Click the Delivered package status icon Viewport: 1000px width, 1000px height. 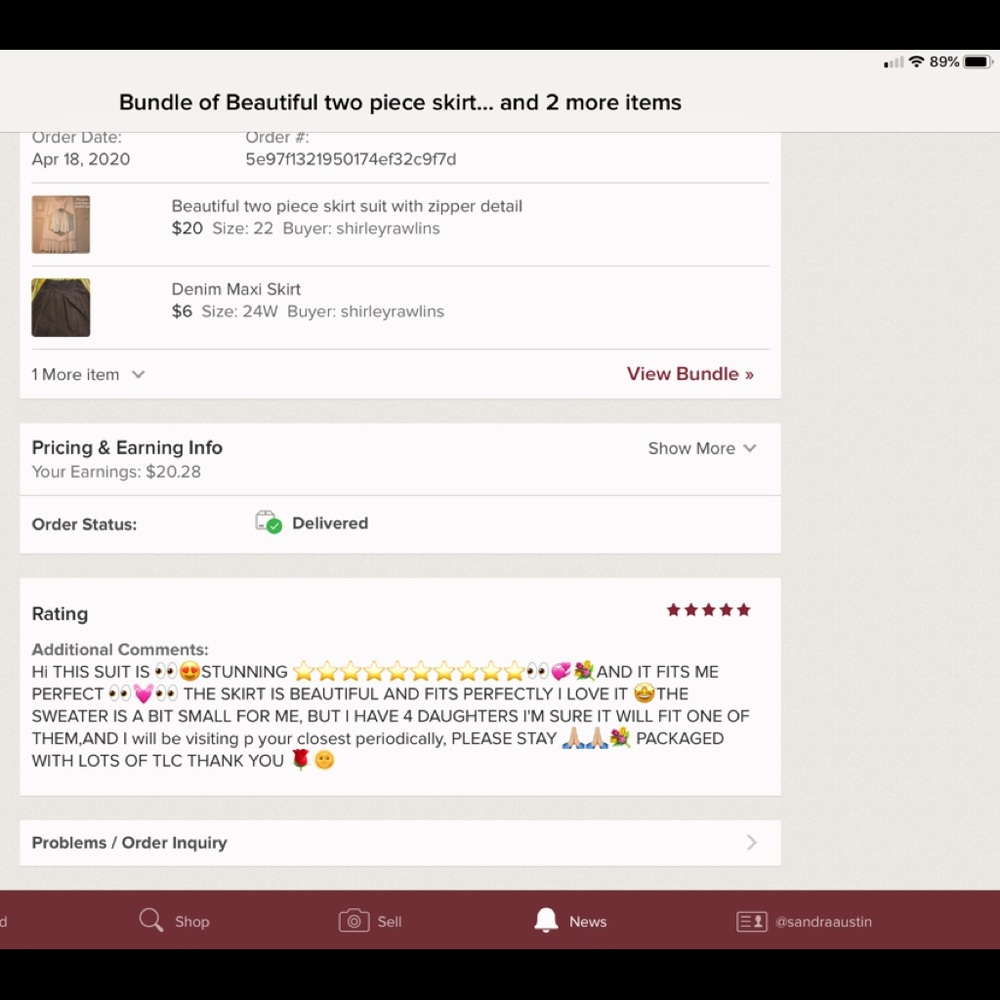point(268,522)
